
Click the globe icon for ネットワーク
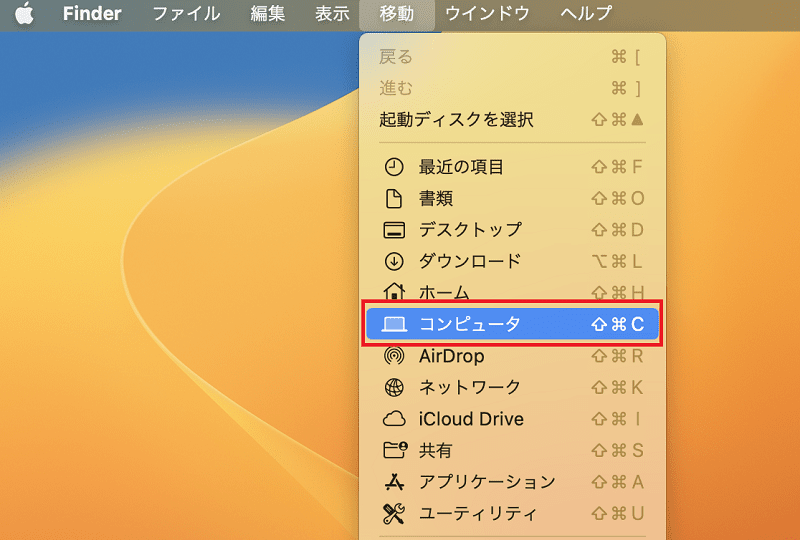[x=394, y=387]
